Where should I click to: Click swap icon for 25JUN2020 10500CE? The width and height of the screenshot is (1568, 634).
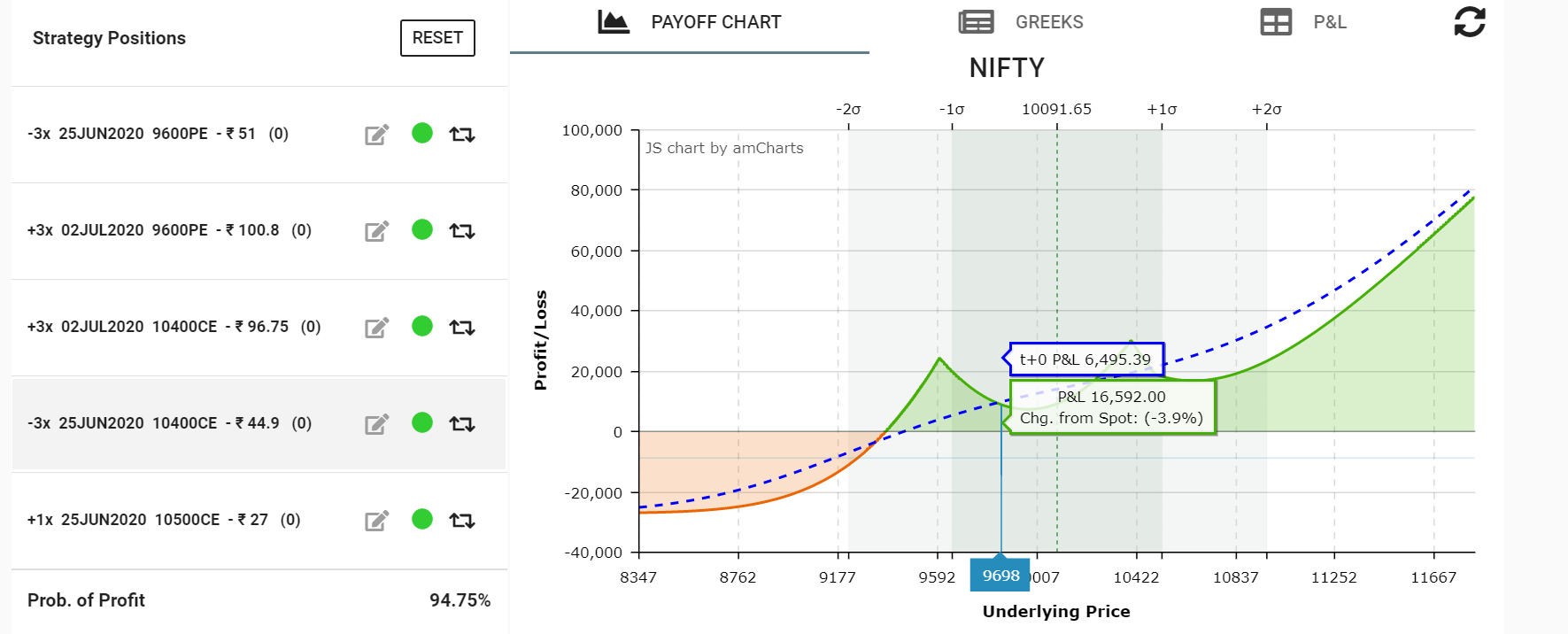click(x=462, y=521)
